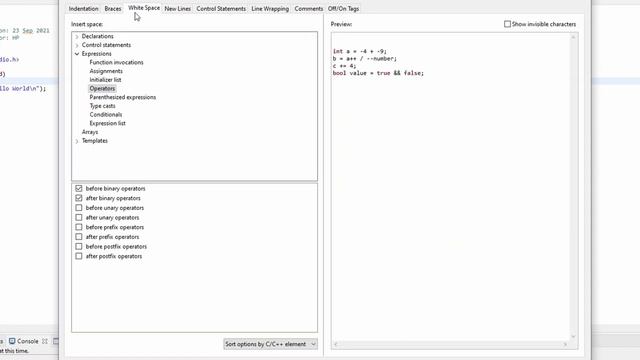Image resolution: width=640 pixels, height=360 pixels.
Task: Tick before postfix operators
Action: tap(79, 247)
